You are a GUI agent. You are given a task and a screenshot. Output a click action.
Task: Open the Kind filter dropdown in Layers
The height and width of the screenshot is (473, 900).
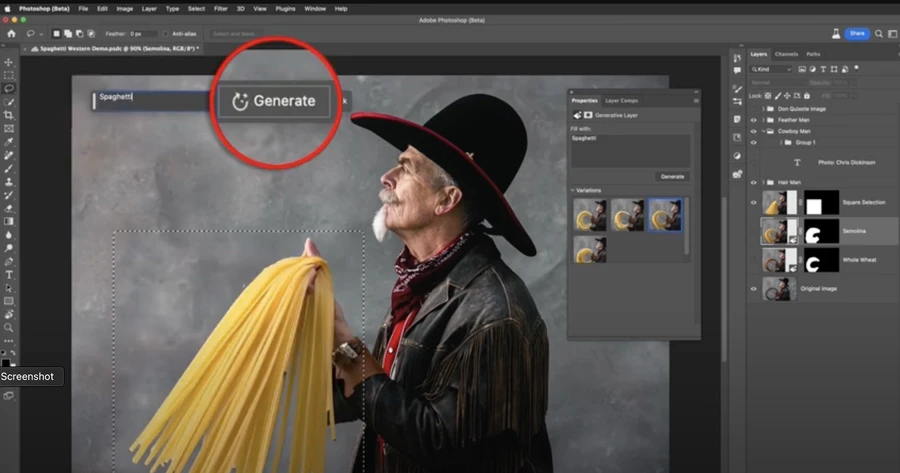773,69
